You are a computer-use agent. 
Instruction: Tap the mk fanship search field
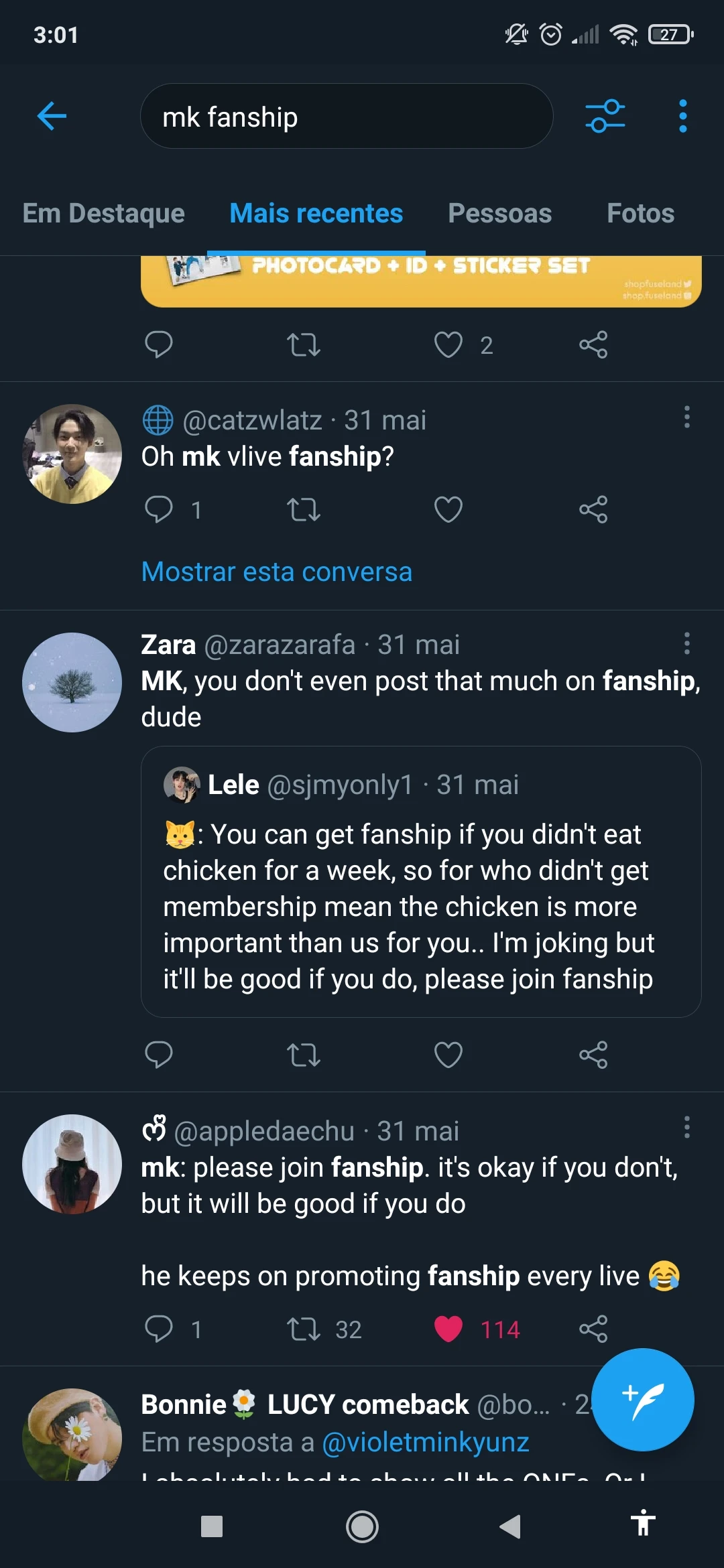click(347, 116)
